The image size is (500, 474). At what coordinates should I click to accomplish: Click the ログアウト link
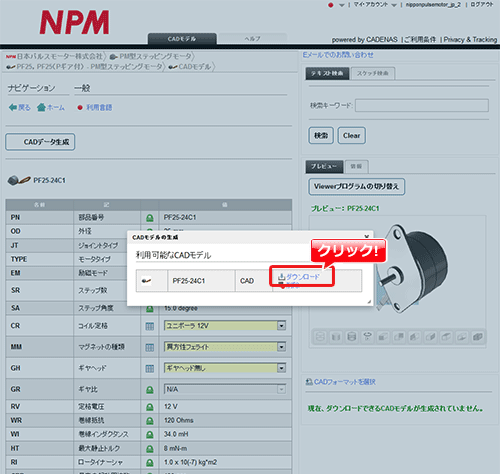click(482, 5)
